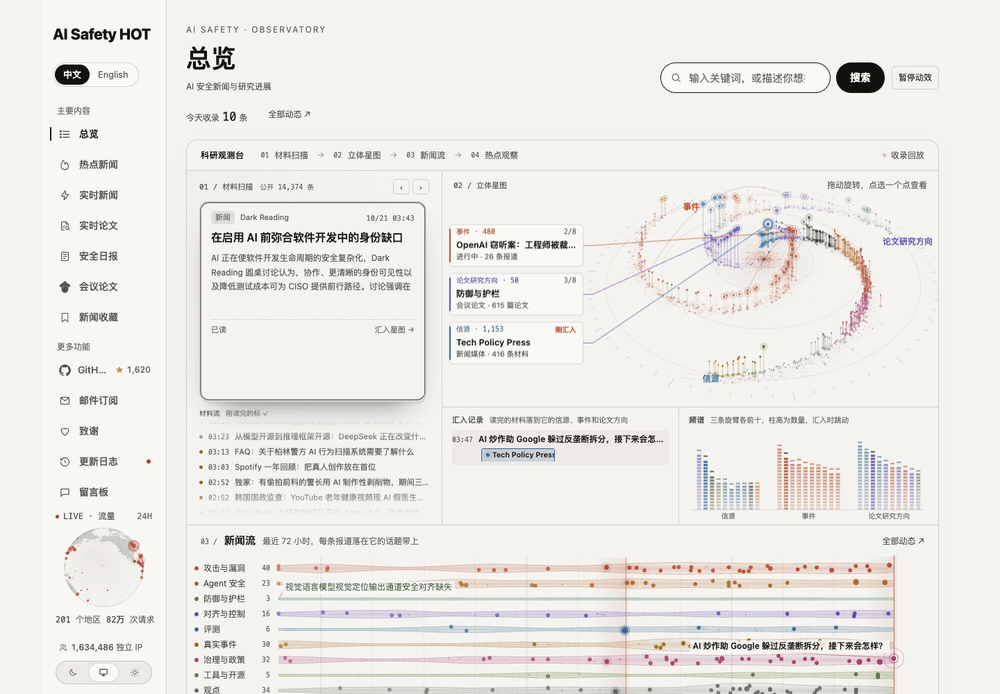This screenshot has height=694, width=1000.
Task: Open the 总览 overview list icon
Action: [x=64, y=134]
